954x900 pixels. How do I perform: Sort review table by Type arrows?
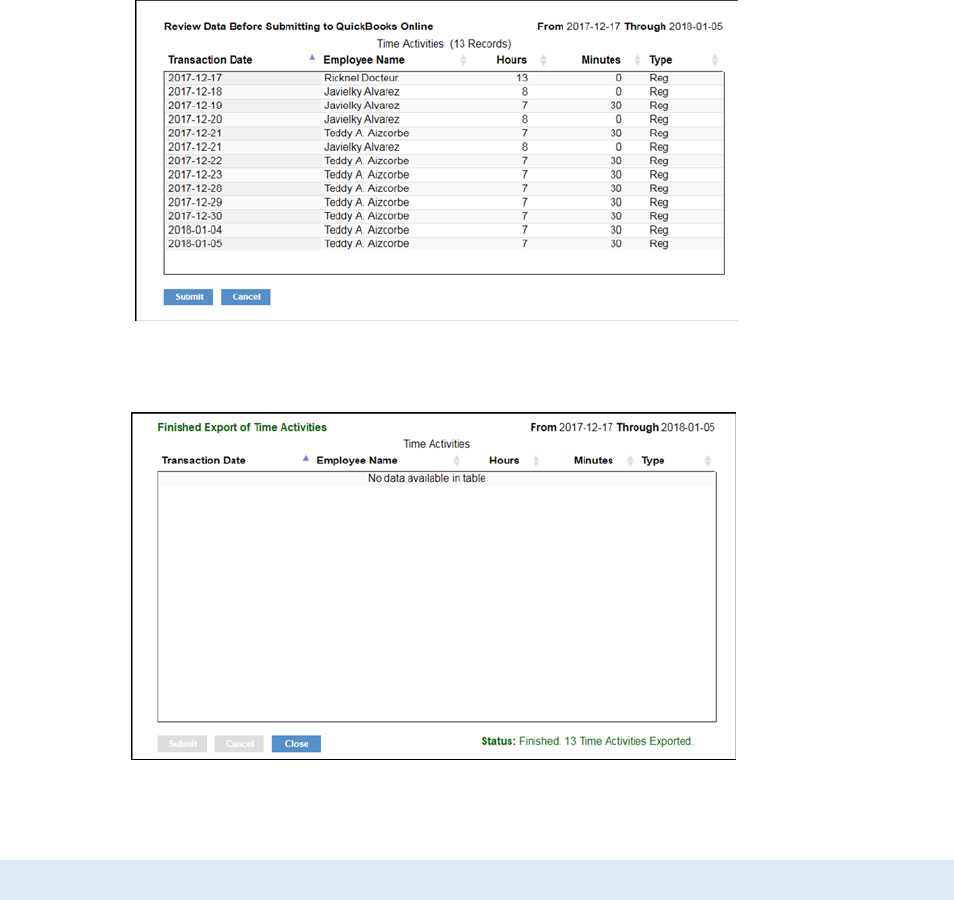715,60
